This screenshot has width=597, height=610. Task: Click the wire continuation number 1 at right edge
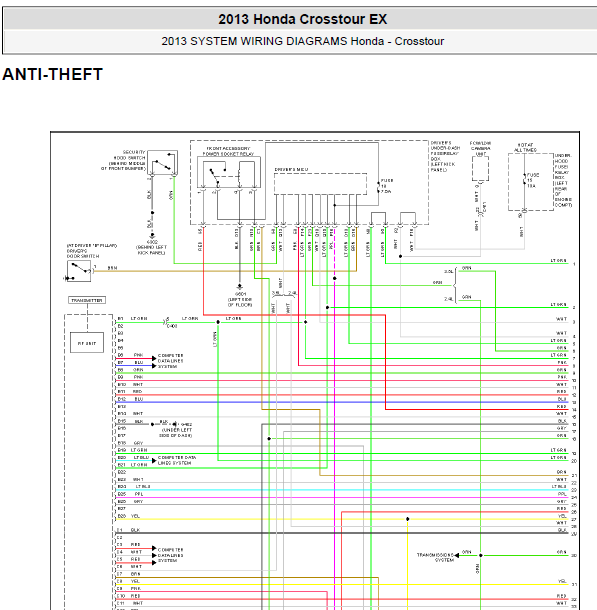pos(574,264)
